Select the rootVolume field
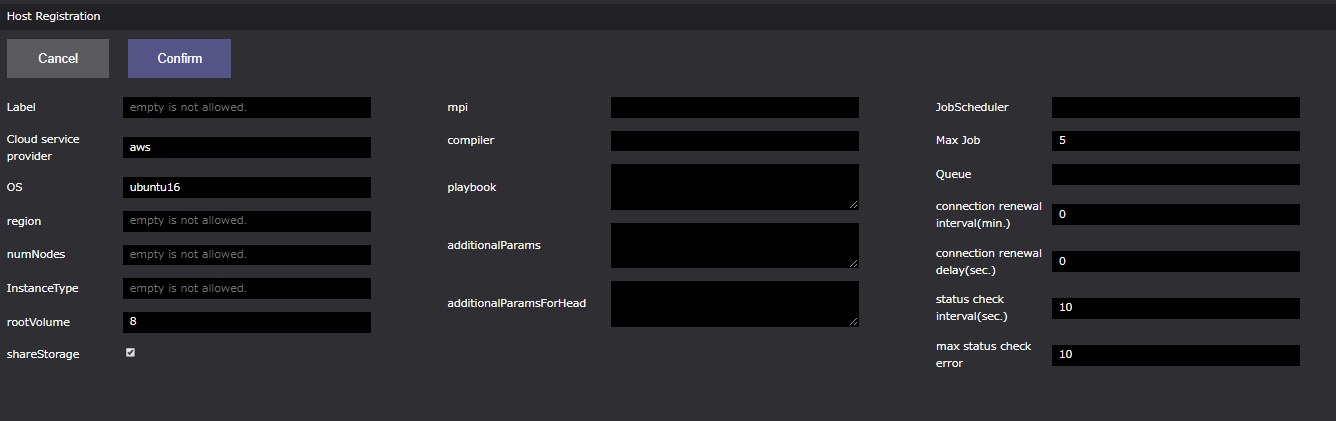Viewport: 1336px width, 421px height. click(246, 322)
